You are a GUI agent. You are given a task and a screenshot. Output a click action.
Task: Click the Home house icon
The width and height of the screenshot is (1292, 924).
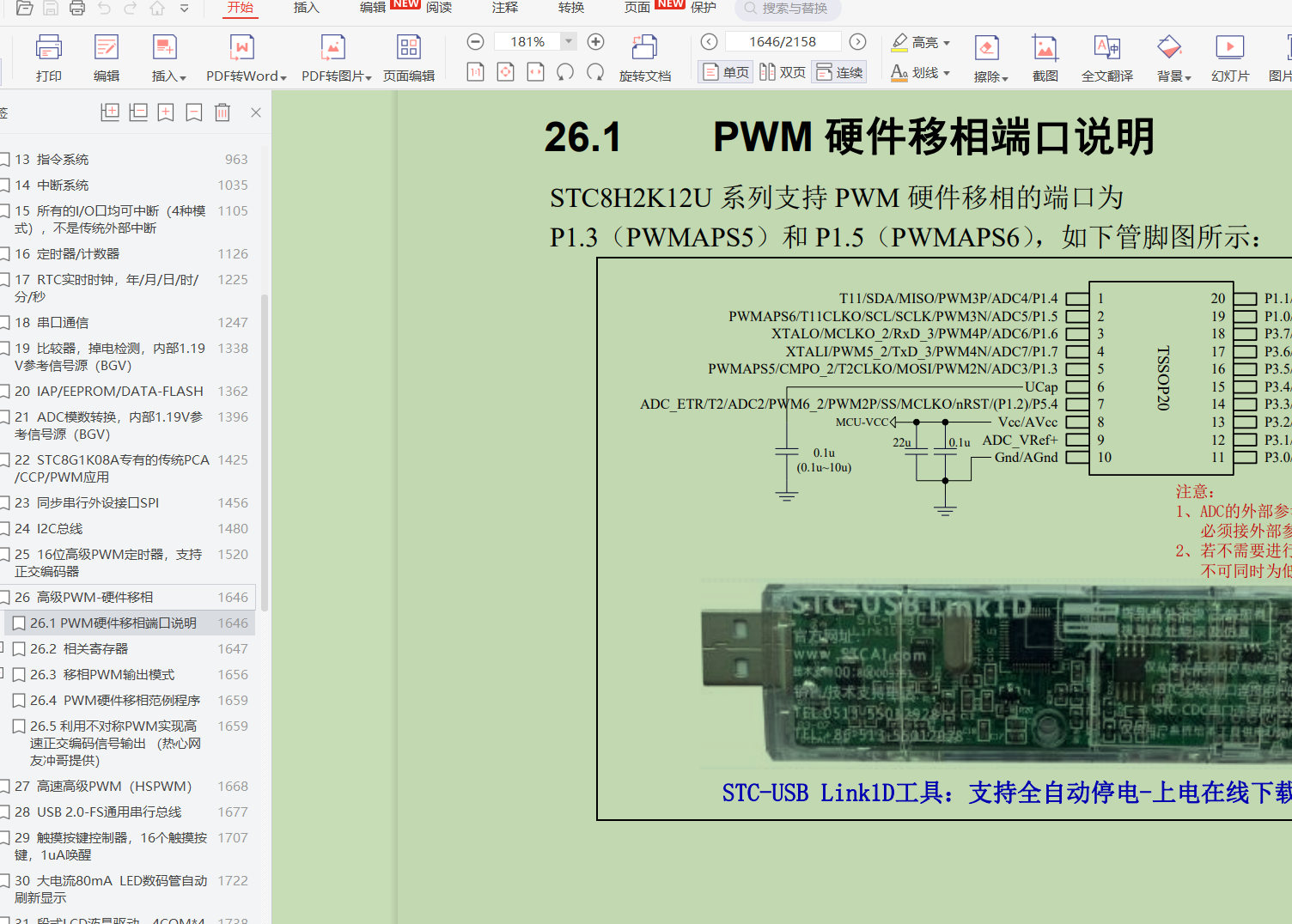pyautogui.click(x=157, y=8)
